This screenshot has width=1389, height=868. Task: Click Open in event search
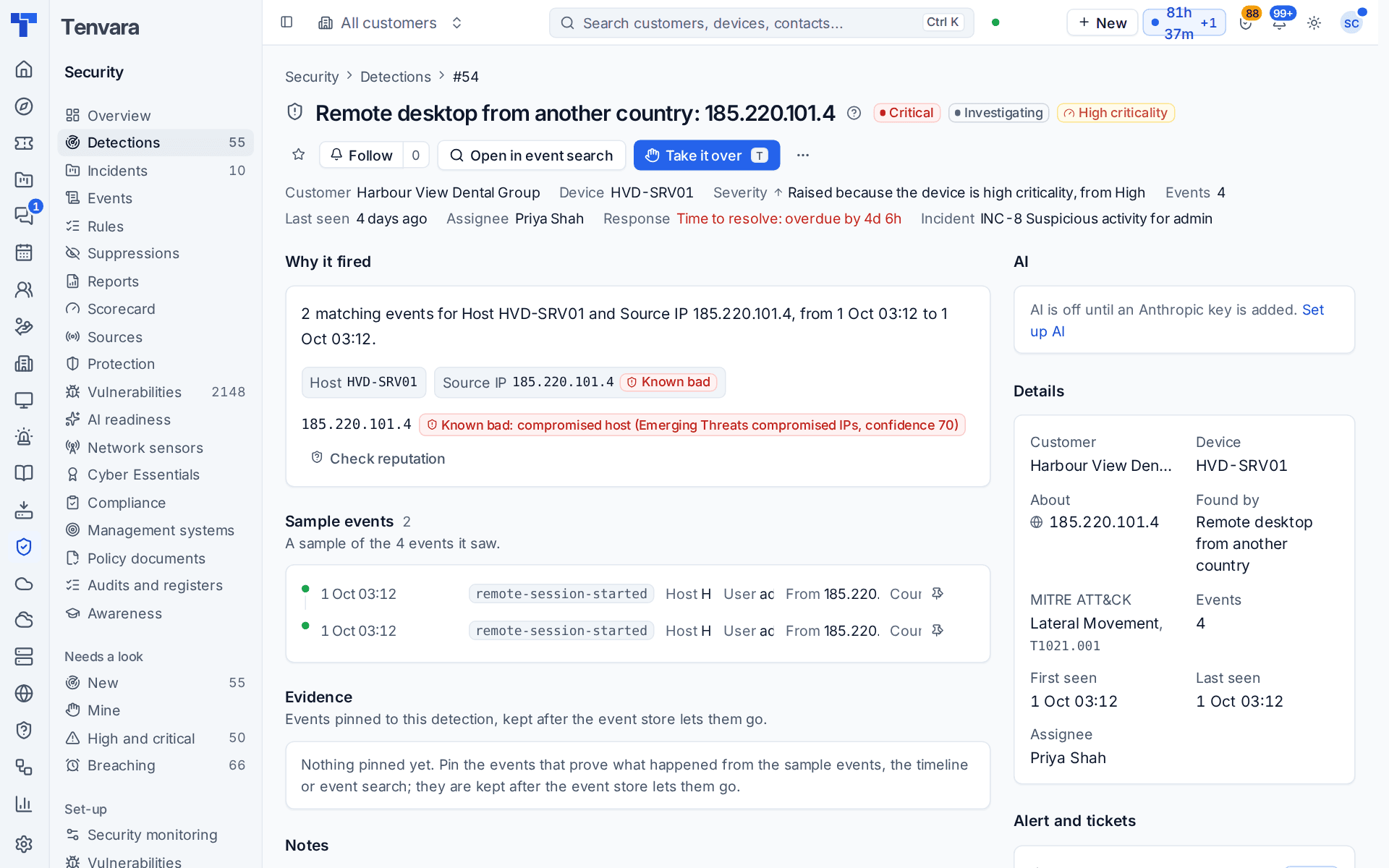tap(532, 155)
